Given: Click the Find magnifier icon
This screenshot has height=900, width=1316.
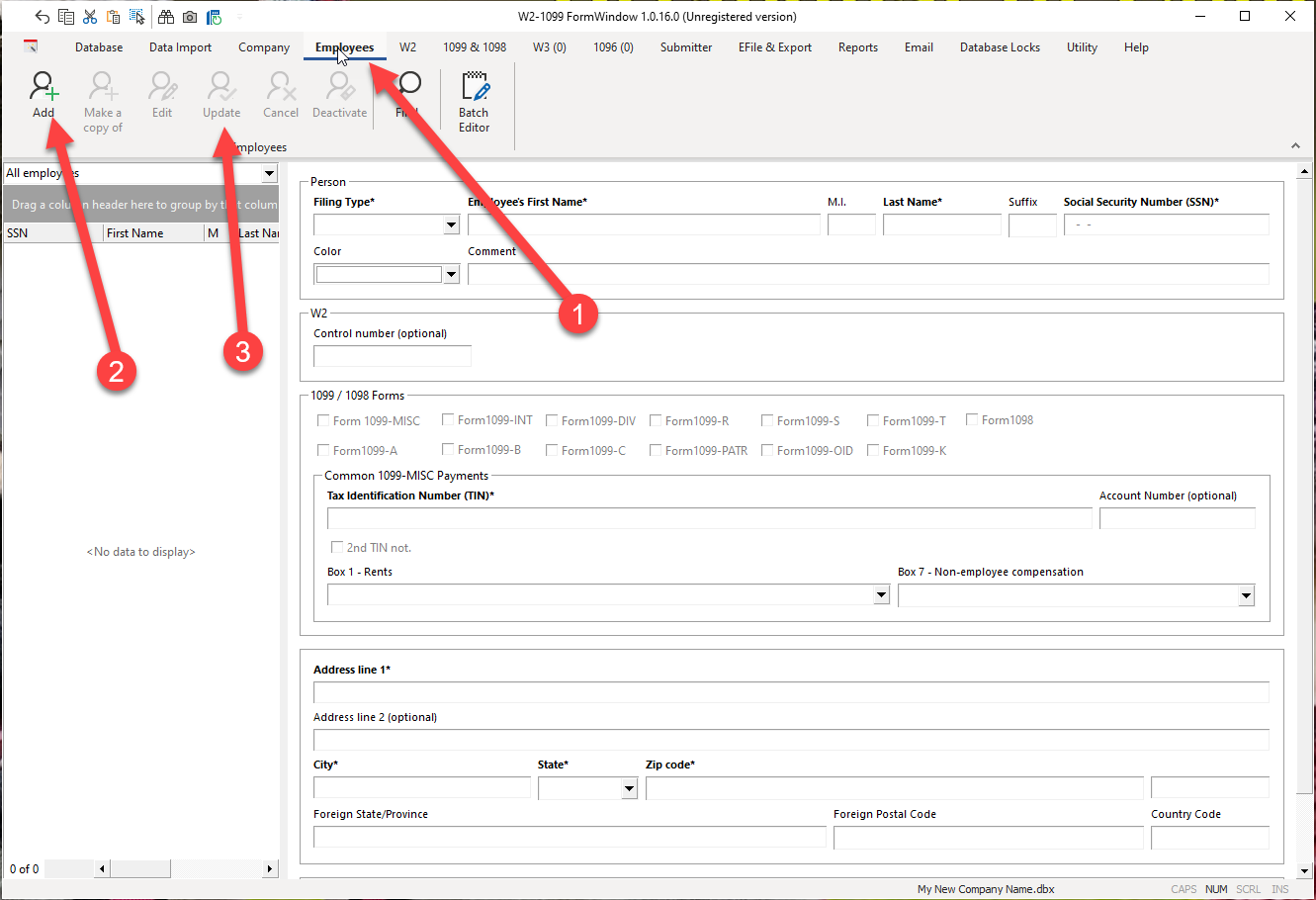Looking at the screenshot, I should (409, 87).
